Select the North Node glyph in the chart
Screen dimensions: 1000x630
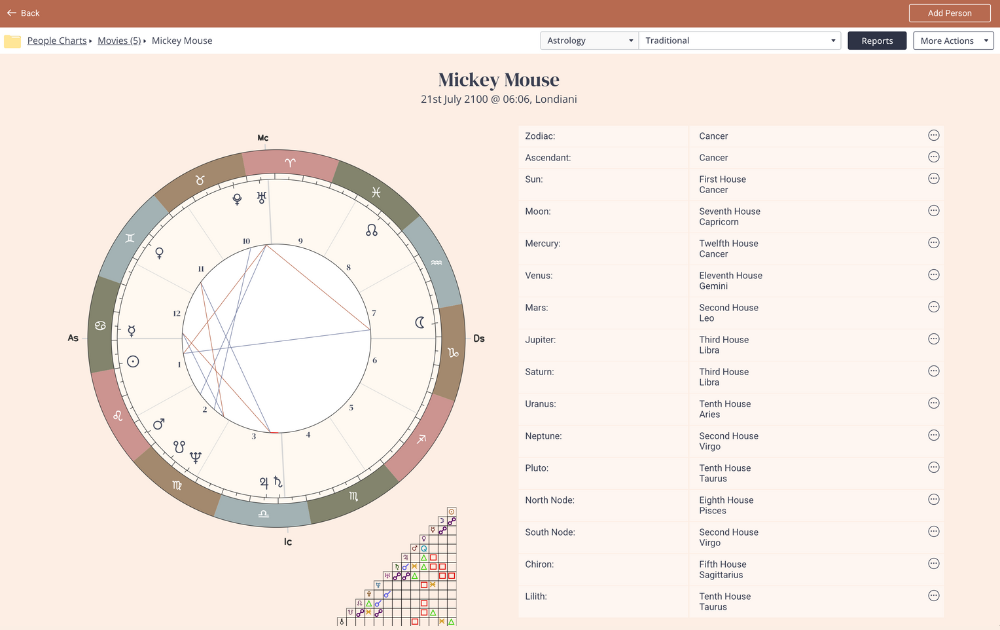(x=372, y=230)
